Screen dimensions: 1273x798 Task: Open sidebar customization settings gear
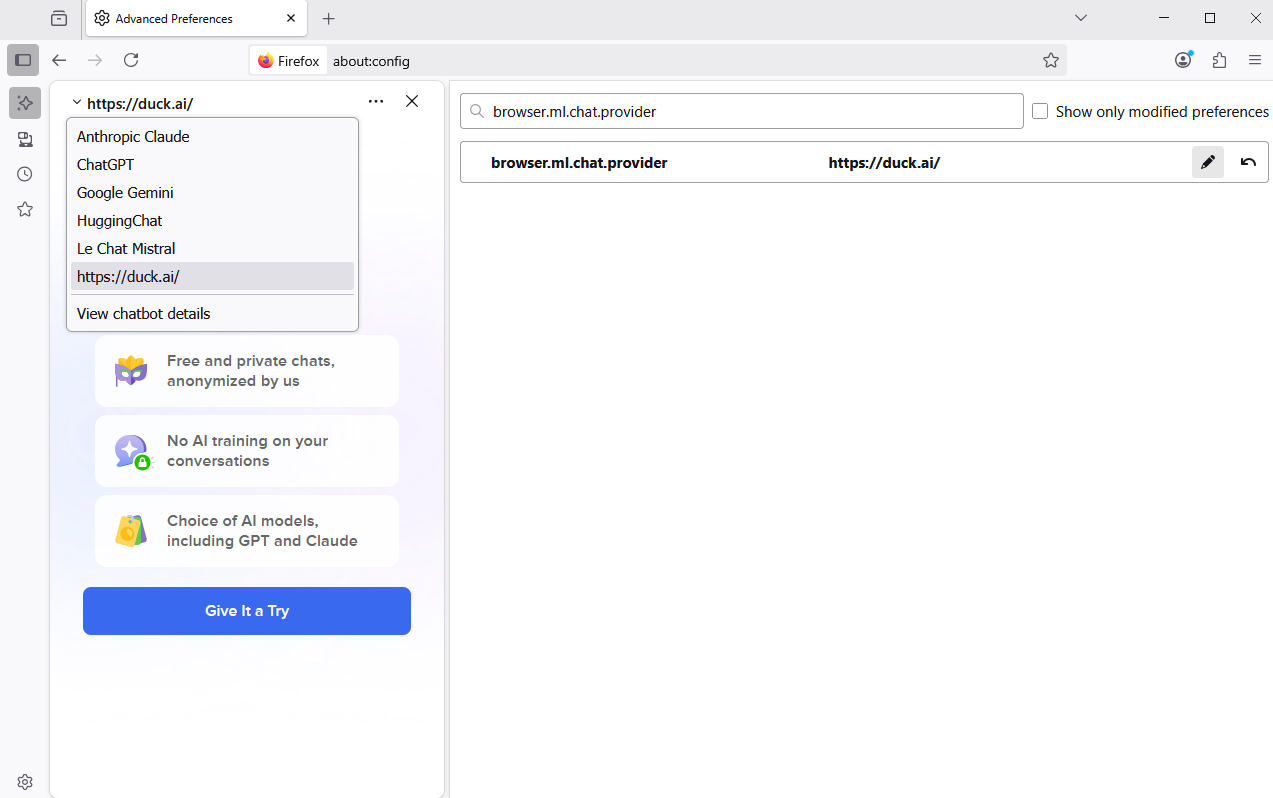(25, 781)
